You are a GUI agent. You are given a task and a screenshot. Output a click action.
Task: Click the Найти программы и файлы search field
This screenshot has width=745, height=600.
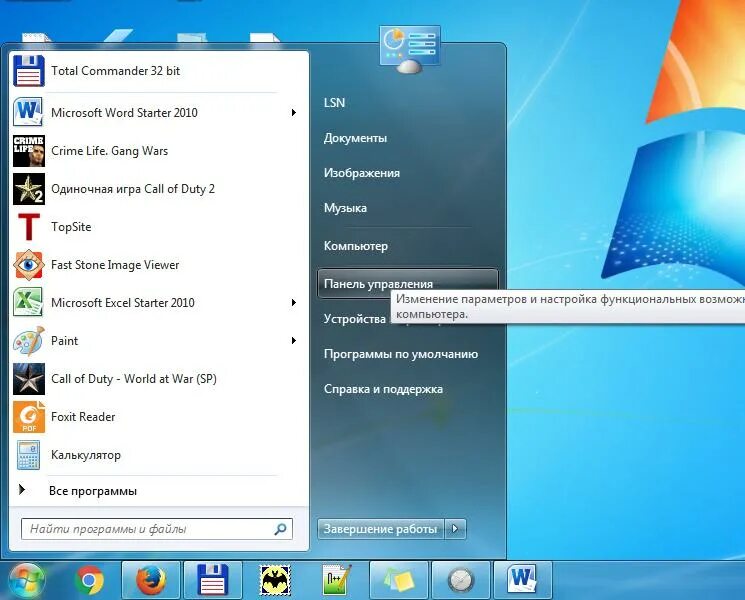(x=157, y=529)
